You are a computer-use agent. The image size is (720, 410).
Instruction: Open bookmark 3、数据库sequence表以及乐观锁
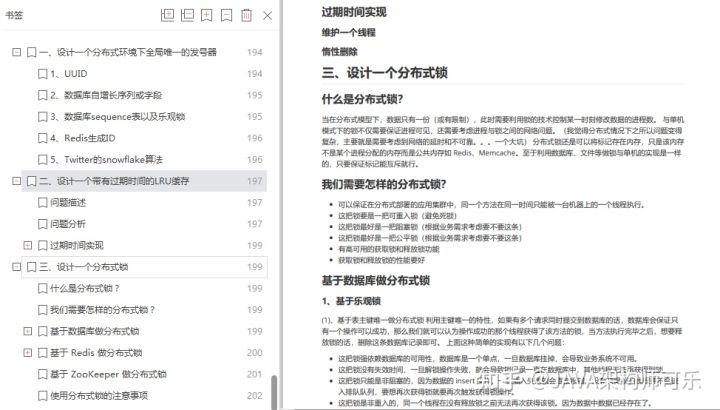[x=118, y=117]
